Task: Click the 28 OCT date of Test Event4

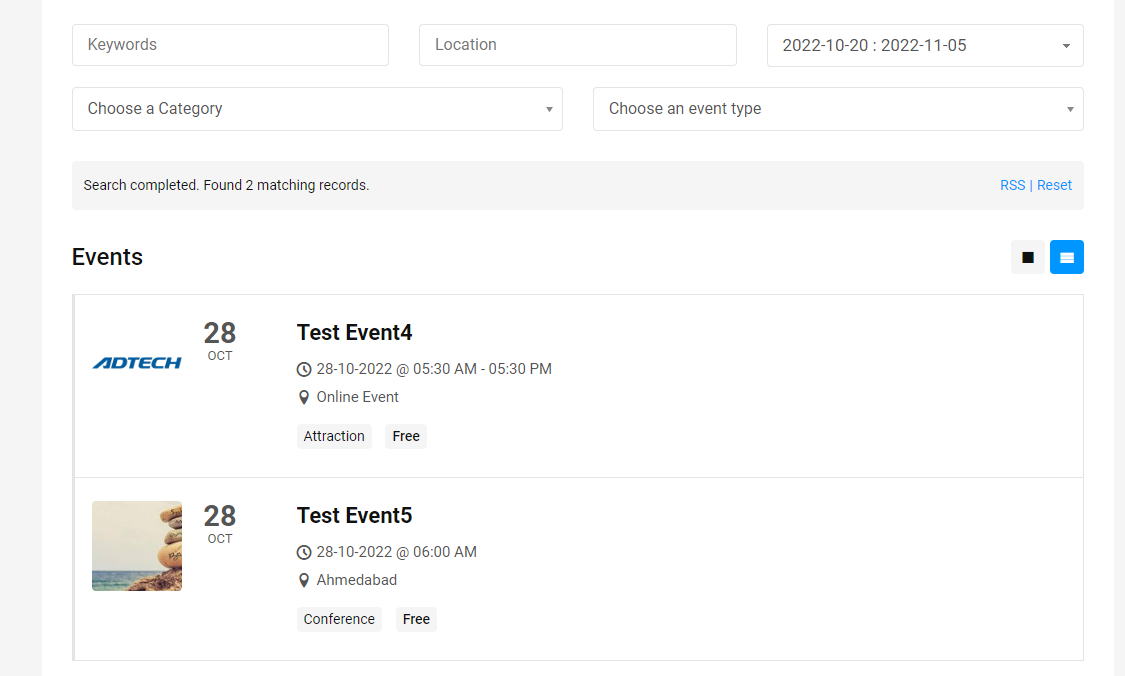Action: pyautogui.click(x=220, y=342)
